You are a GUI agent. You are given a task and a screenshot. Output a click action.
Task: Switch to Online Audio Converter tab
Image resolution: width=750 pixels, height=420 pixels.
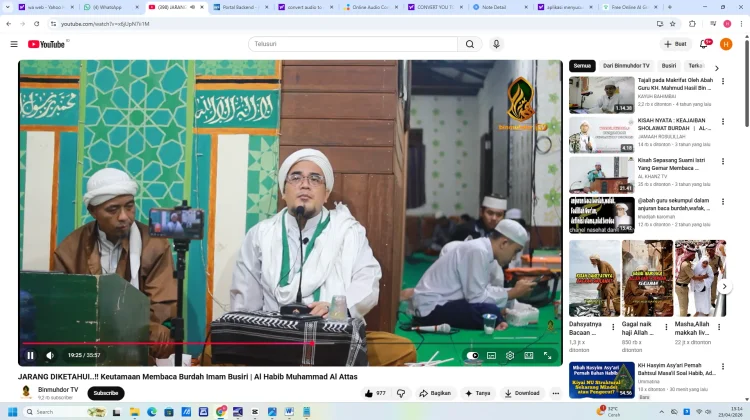[x=370, y=7]
